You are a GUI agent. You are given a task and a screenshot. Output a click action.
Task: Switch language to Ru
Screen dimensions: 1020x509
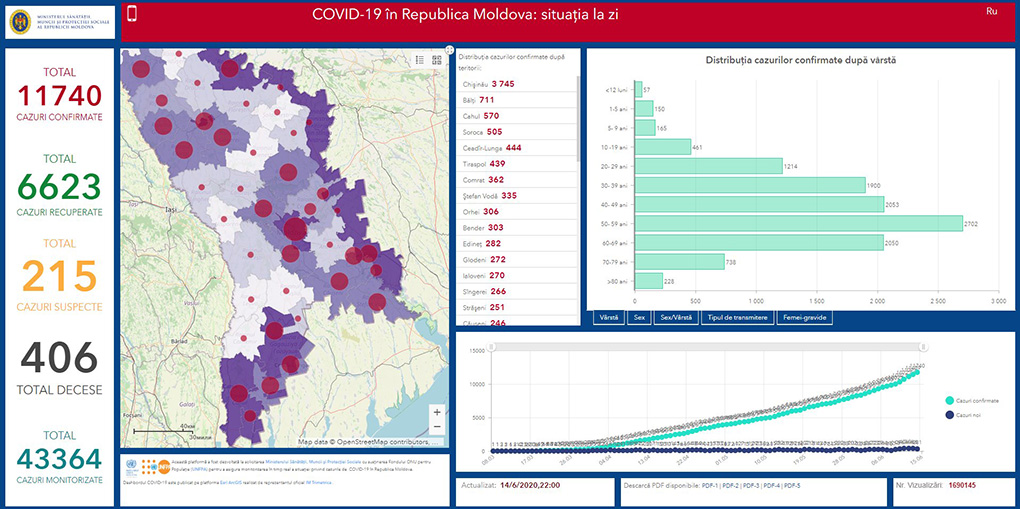pos(991,11)
